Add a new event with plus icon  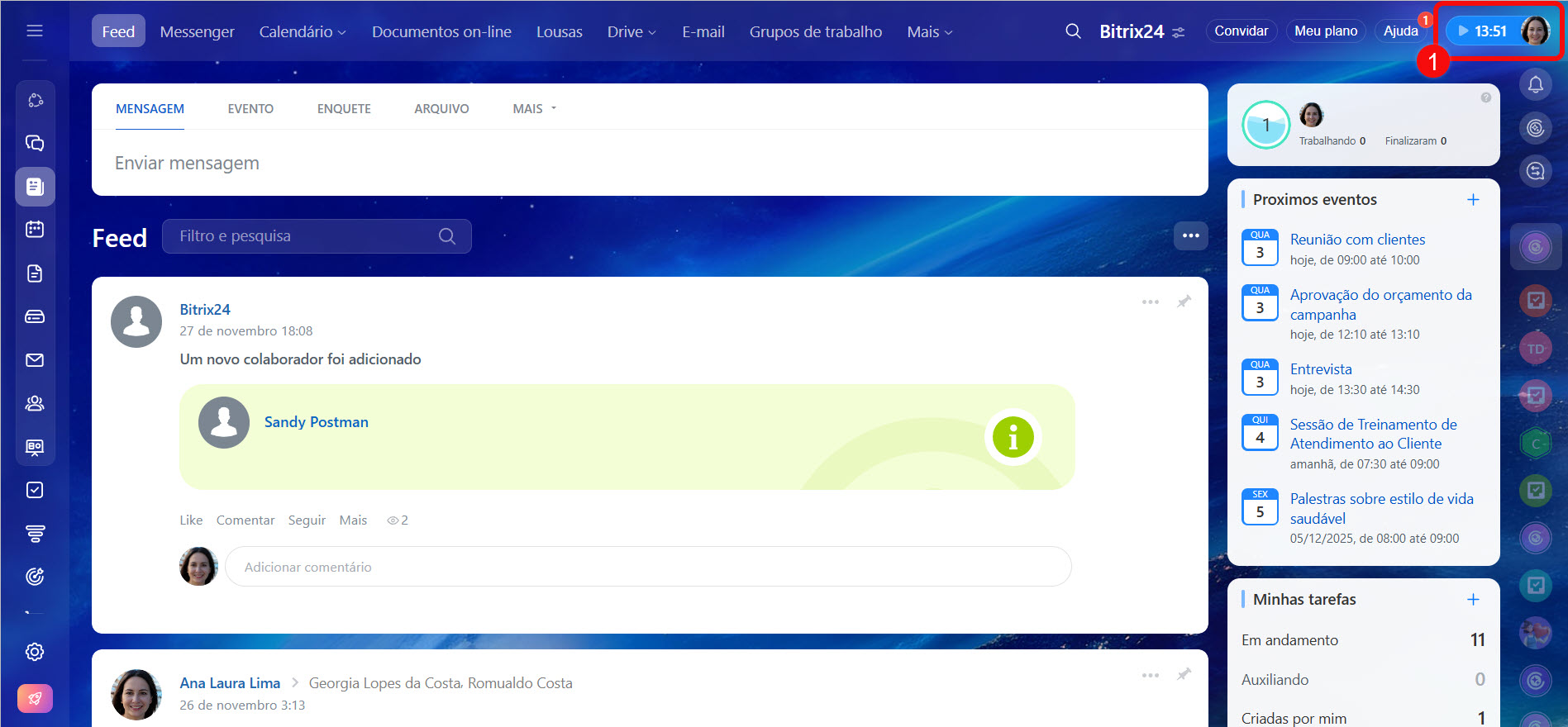(1473, 200)
